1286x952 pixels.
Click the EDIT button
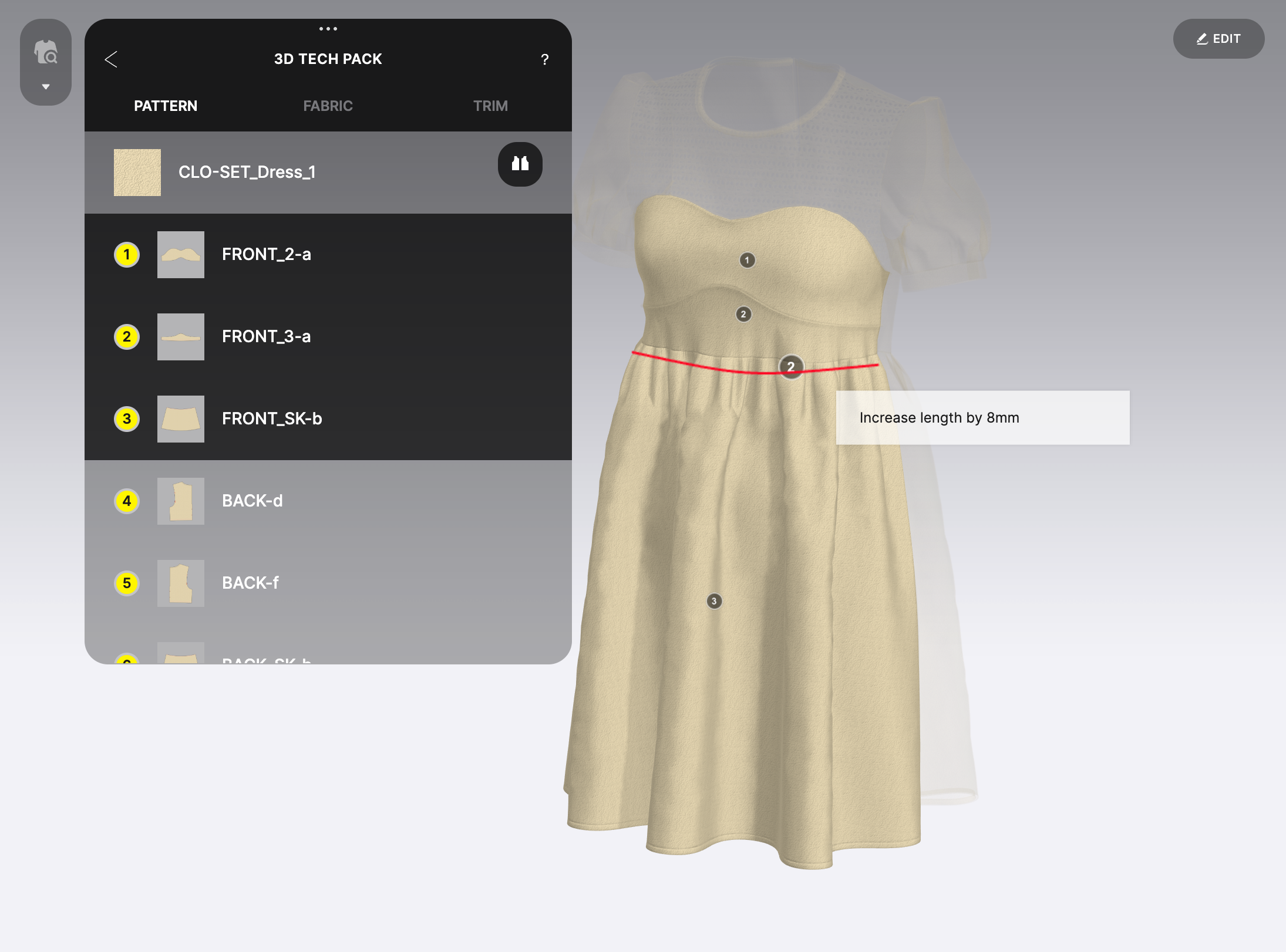point(1219,39)
